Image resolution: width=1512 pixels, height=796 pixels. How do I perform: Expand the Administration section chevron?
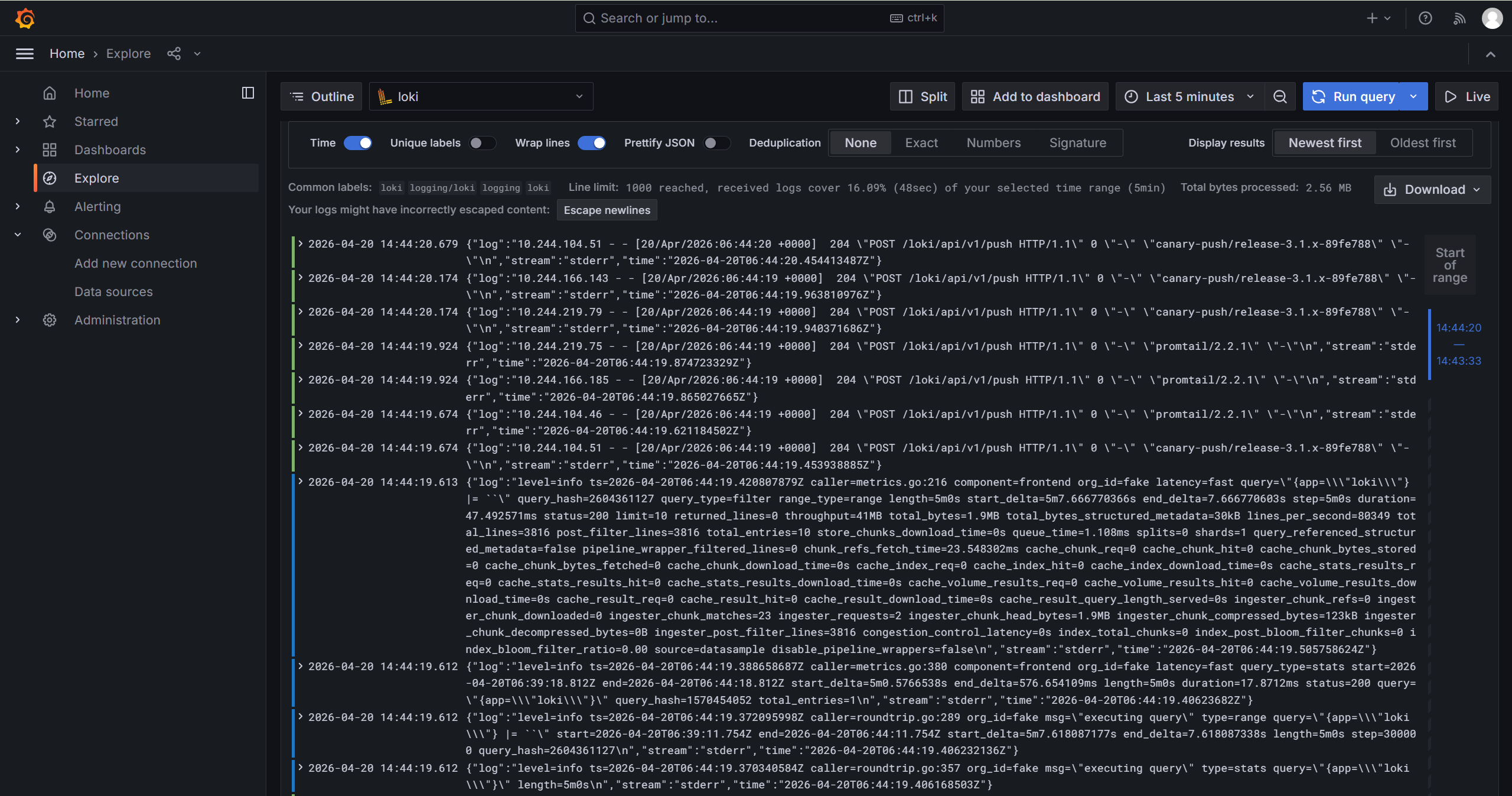pos(18,320)
